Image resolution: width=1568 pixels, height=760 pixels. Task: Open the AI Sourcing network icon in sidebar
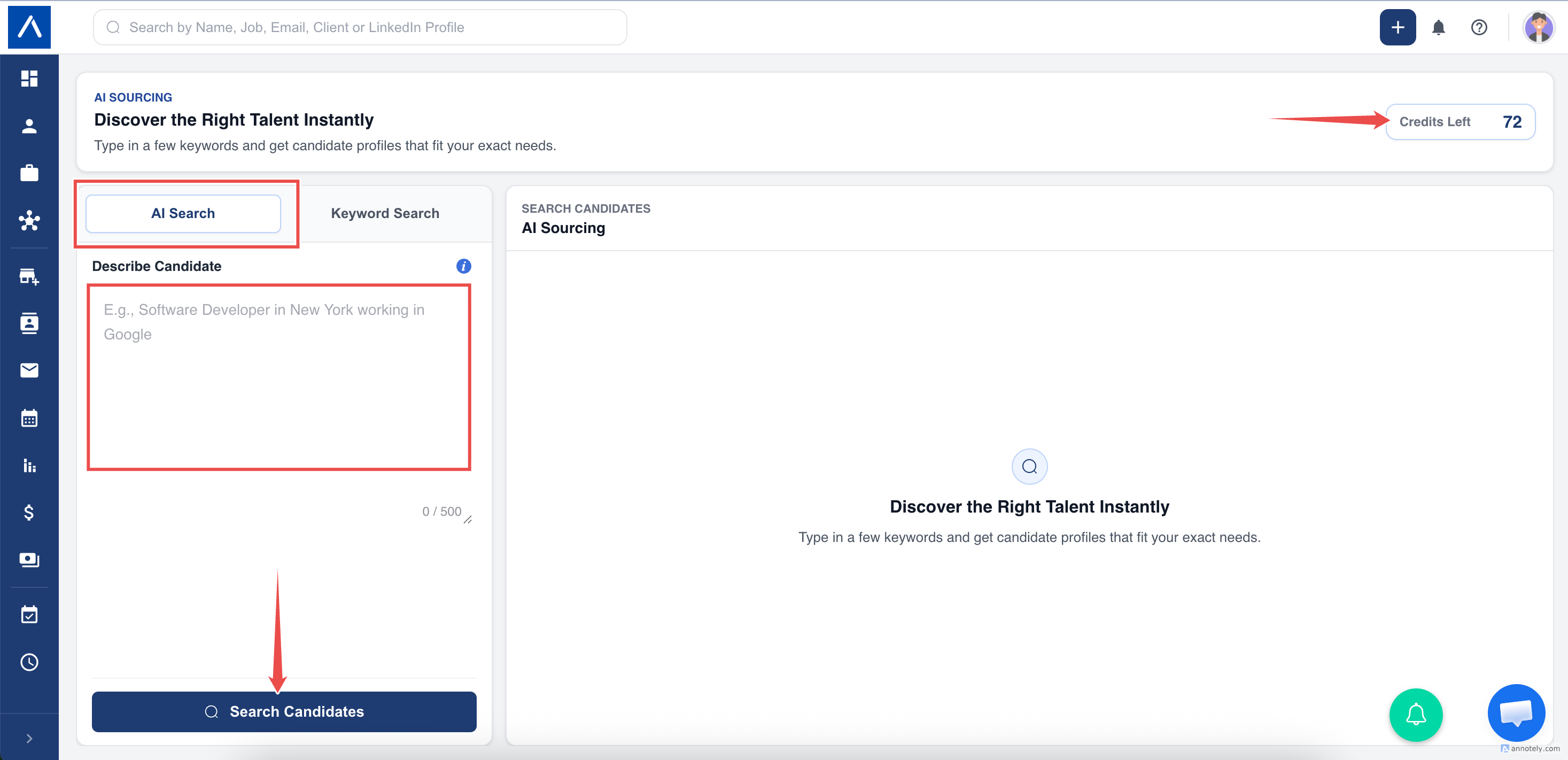coord(29,220)
